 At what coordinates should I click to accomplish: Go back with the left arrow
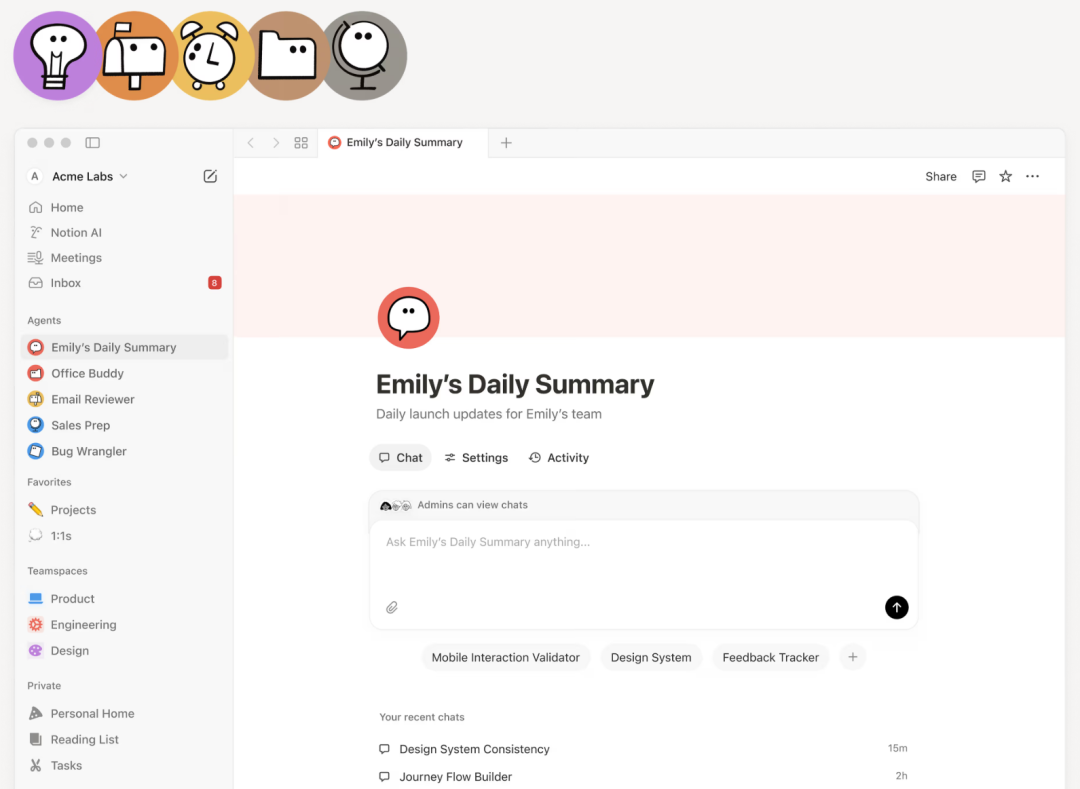pos(251,143)
